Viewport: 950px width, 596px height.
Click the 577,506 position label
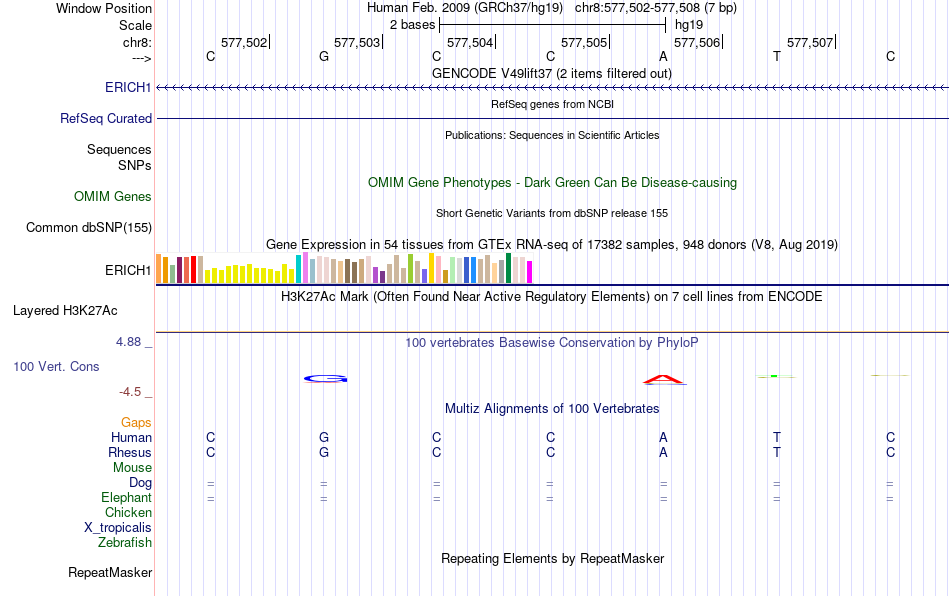[x=697, y=42]
